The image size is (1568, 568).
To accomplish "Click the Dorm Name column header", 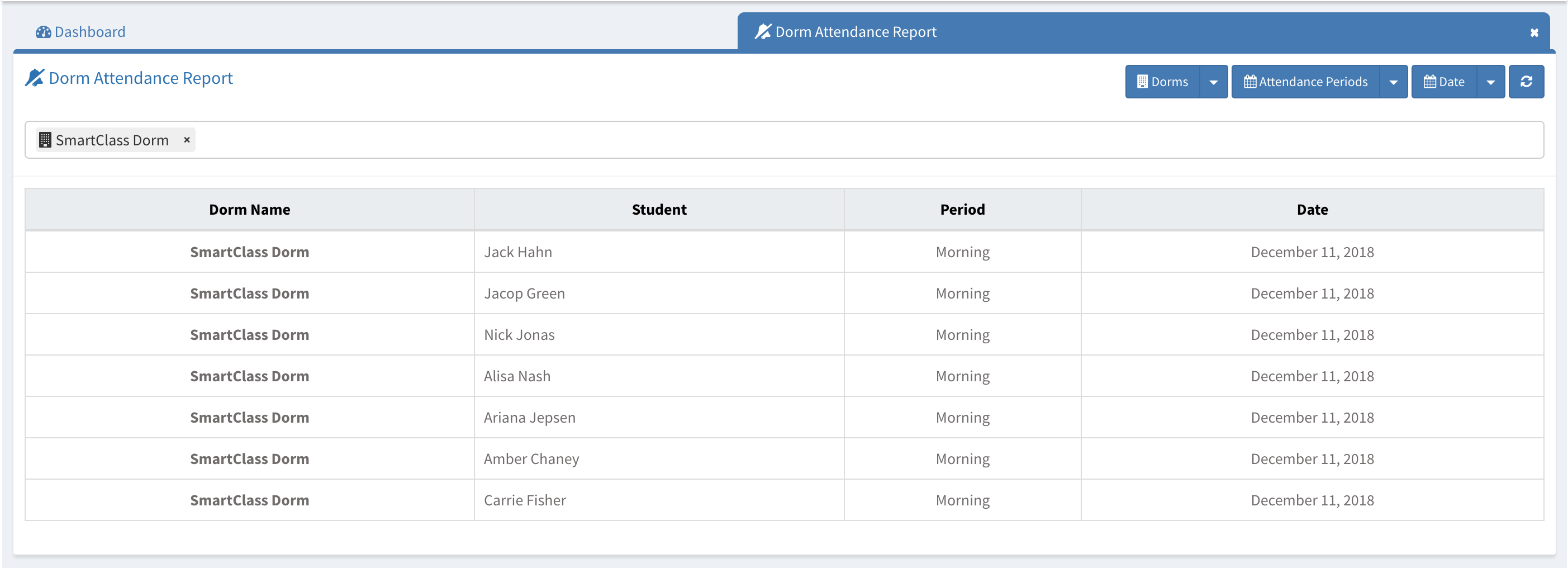I will tap(250, 210).
